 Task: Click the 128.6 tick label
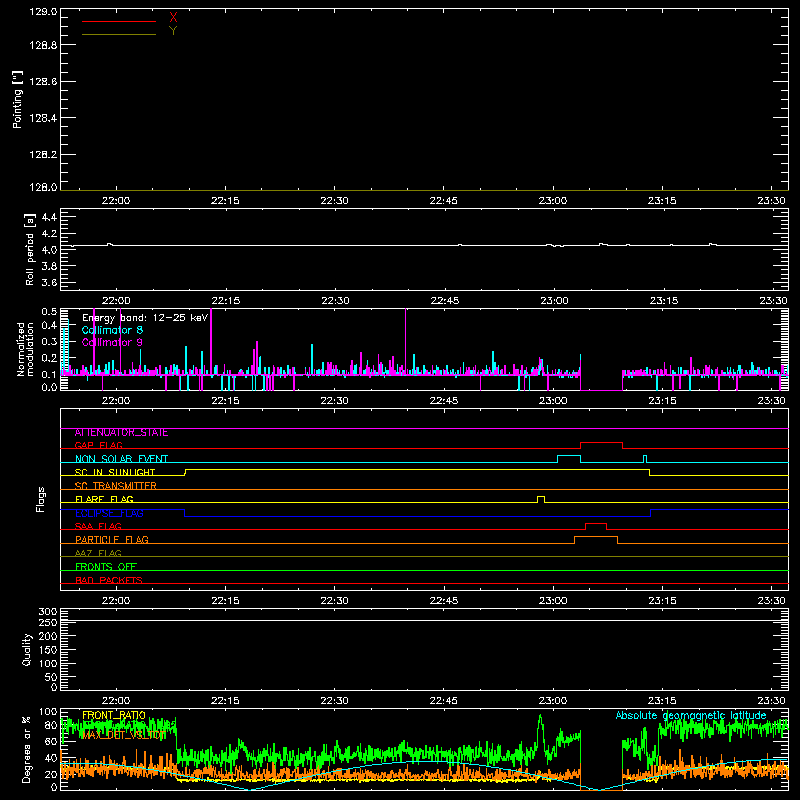point(43,82)
